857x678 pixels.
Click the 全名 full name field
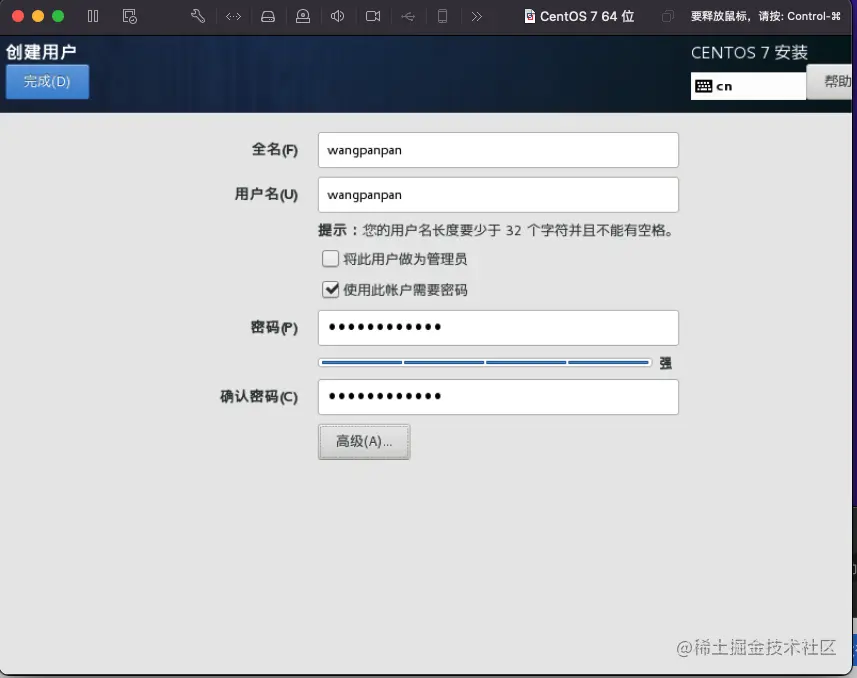click(498, 150)
